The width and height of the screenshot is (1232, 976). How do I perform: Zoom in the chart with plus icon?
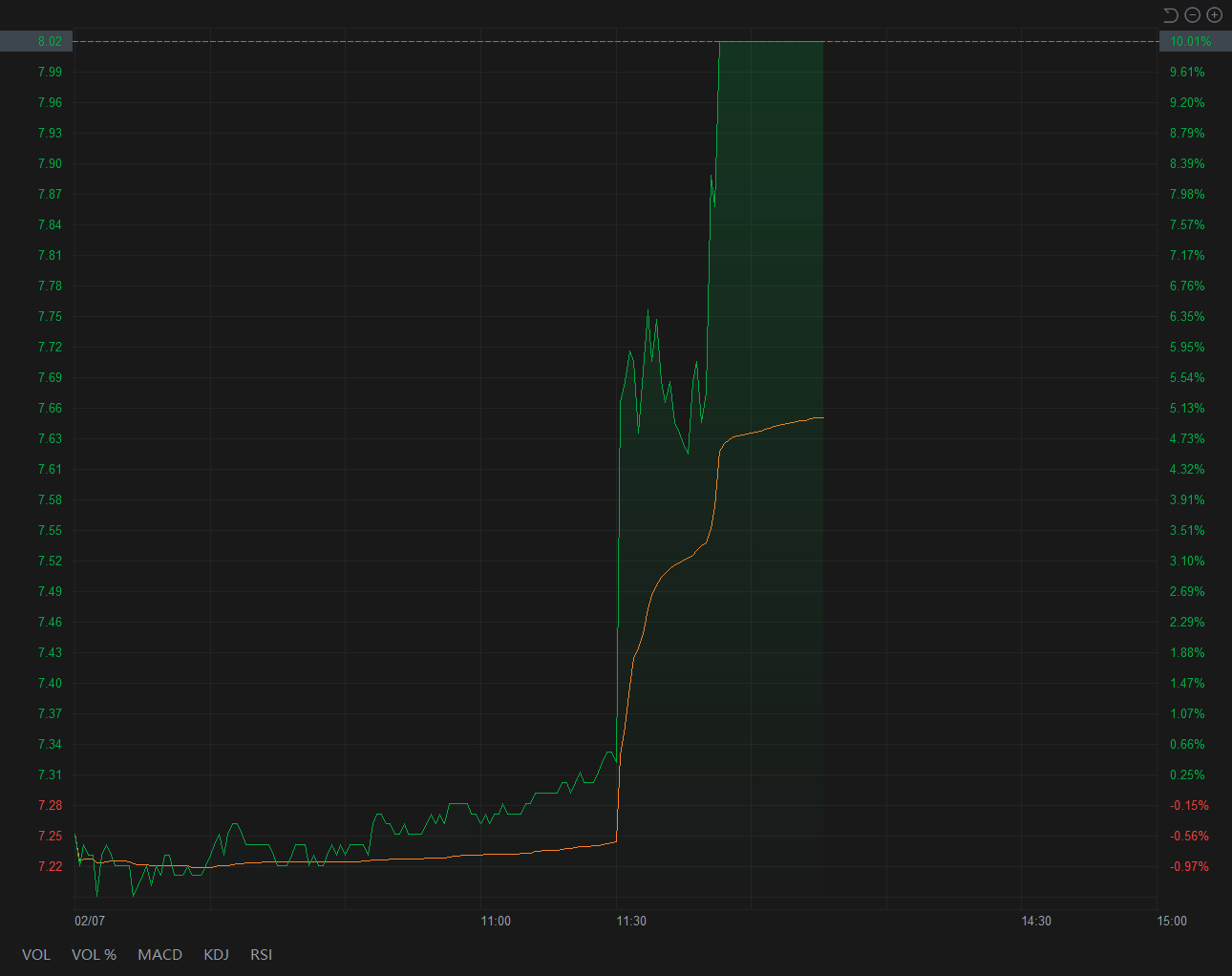1215,14
